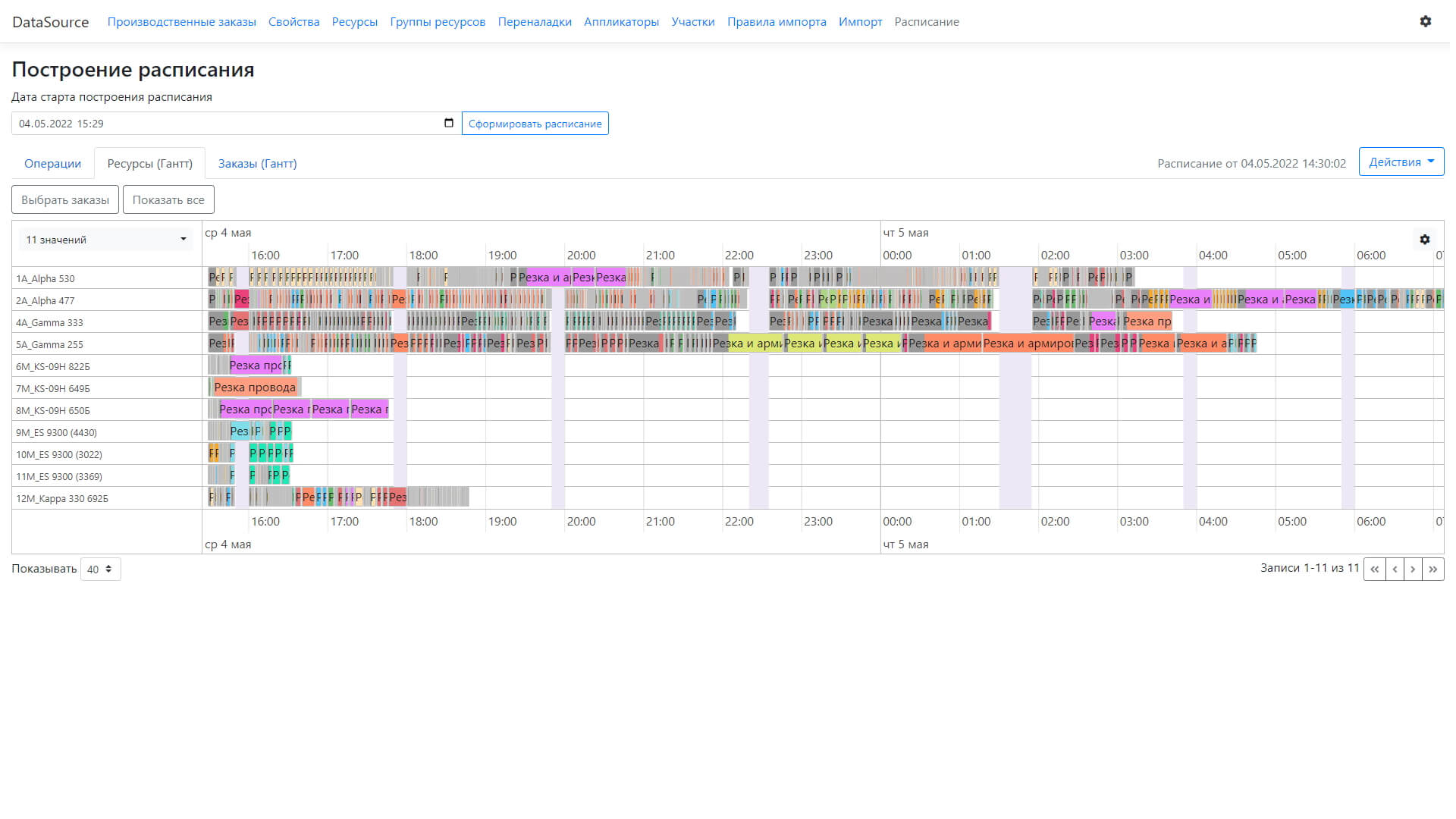
Task: Select resource row '12M_Kappa 330 692Б'
Action: click(62, 498)
